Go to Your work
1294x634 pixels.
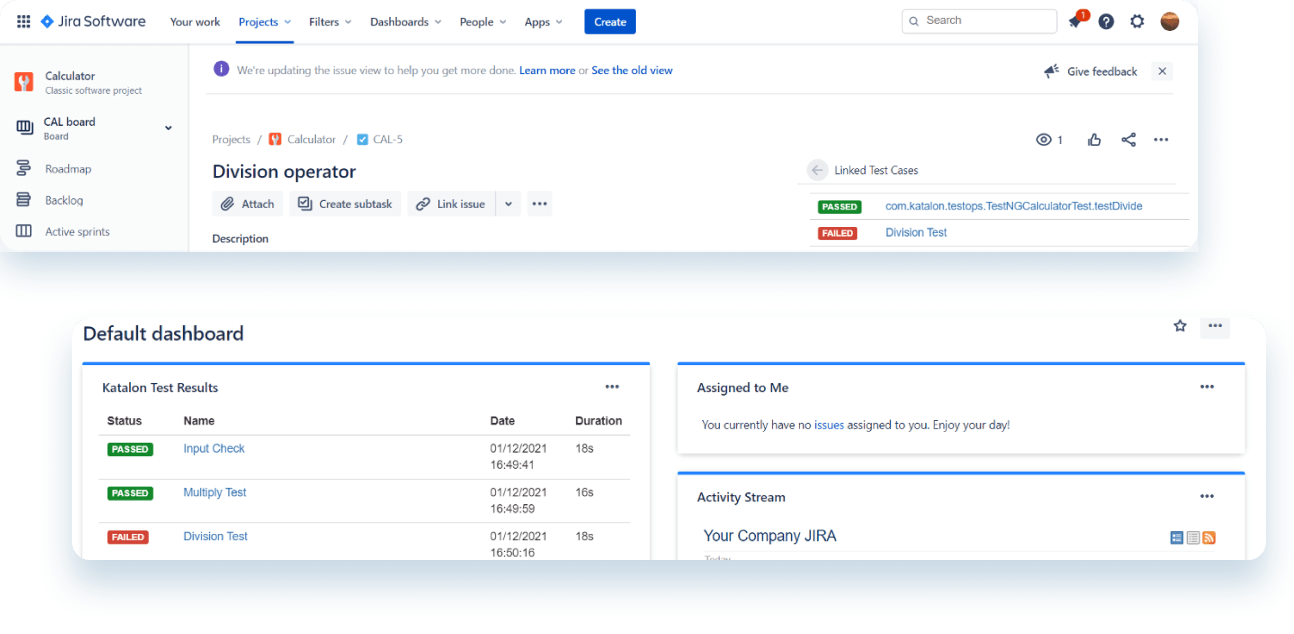pyautogui.click(x=195, y=22)
